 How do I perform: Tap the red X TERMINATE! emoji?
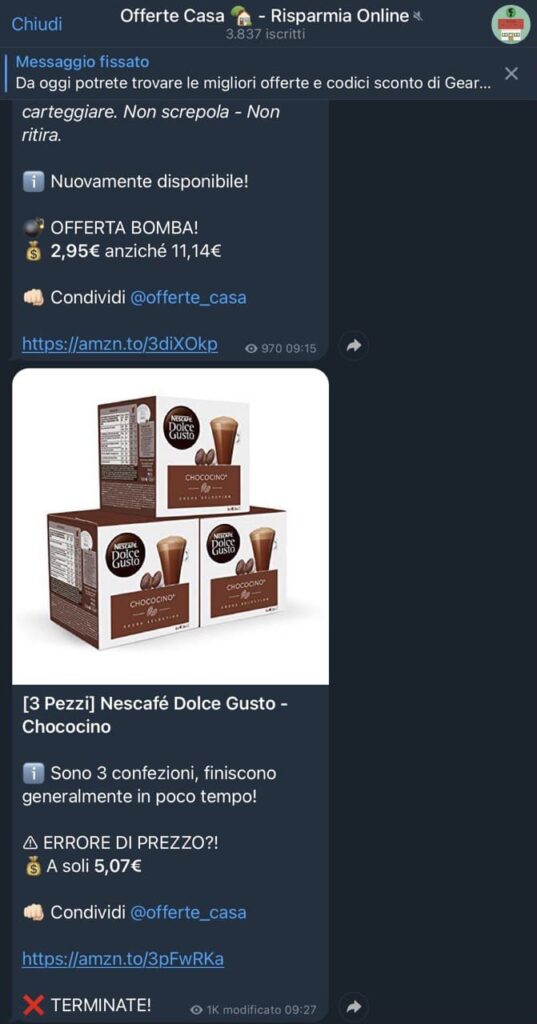tap(33, 1004)
